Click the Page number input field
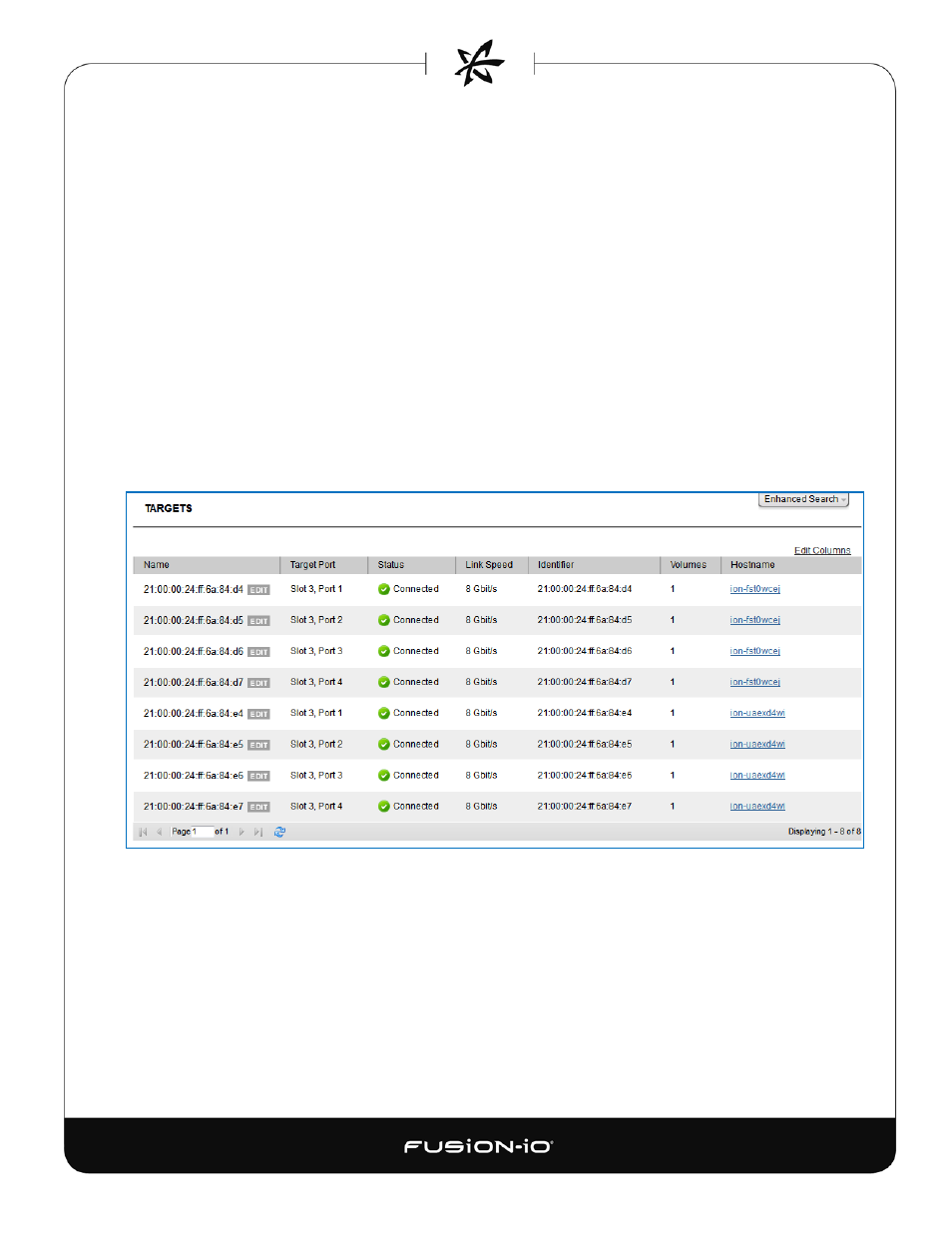Screen dimensions: 952x1233 203,832
